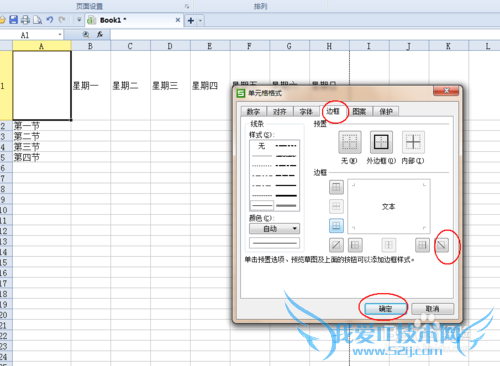
Task: Select row 10 header
Action: point(6,210)
